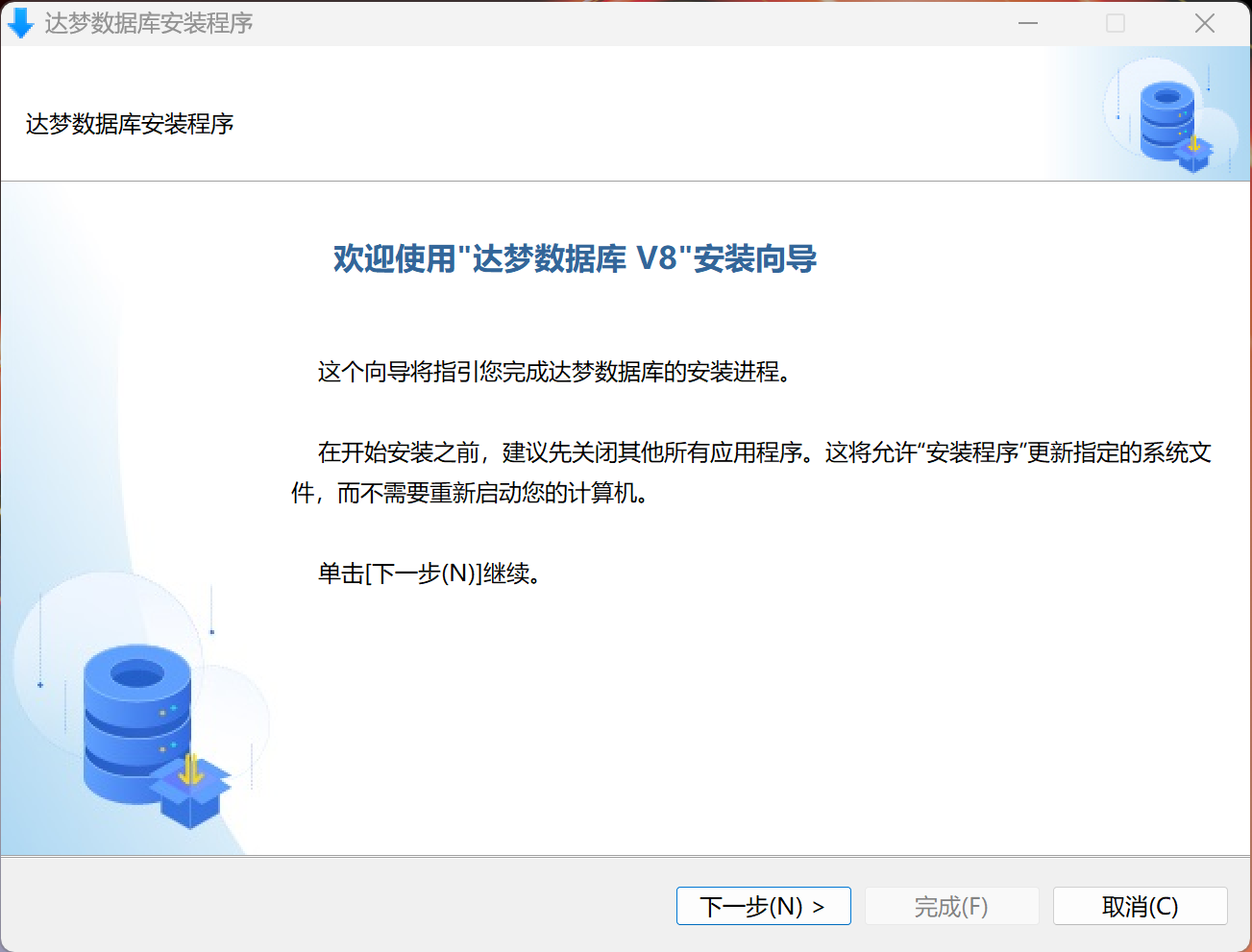Click the welcome heading 欢迎使用"达梦数据库 V8"安装向导
The width and height of the screenshot is (1252, 952).
click(575, 258)
